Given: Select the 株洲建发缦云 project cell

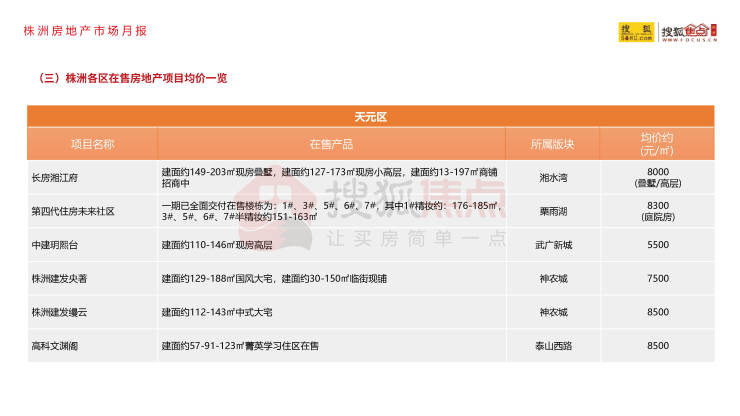Looking at the screenshot, I should tap(92, 312).
